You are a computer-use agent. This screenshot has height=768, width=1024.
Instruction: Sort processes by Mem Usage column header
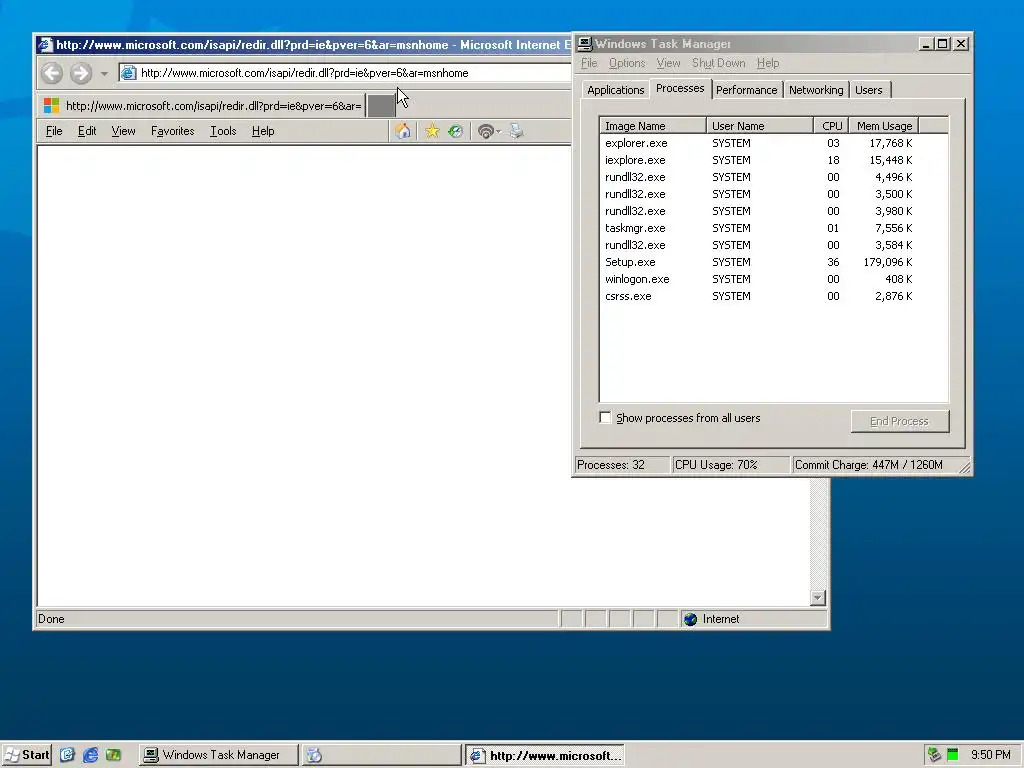click(x=884, y=126)
